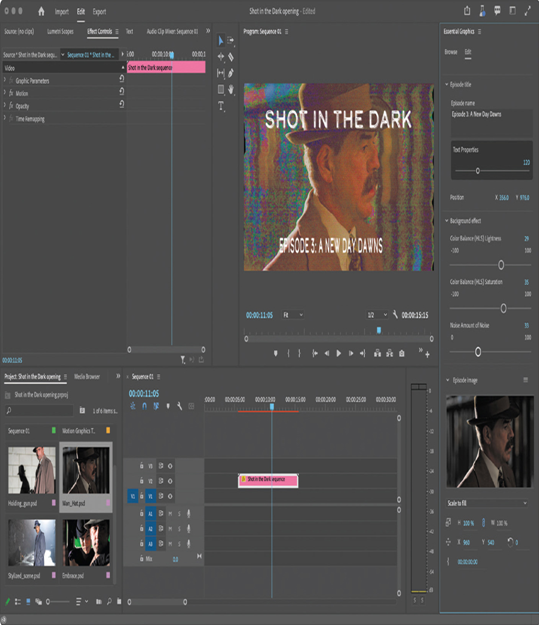539x625 pixels.
Task: Reset the Motion effect
Action: [x=122, y=91]
